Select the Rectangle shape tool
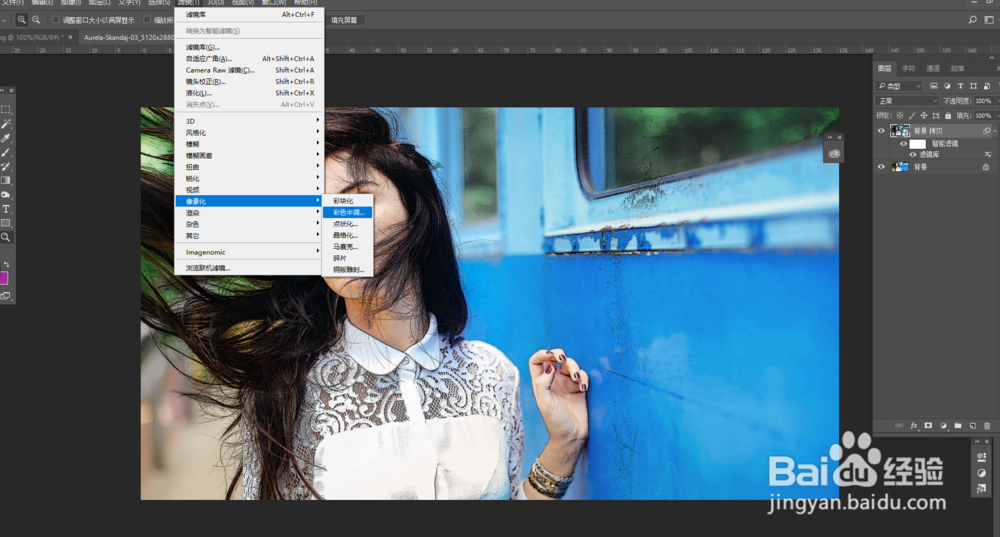1000x537 pixels. click(6, 223)
